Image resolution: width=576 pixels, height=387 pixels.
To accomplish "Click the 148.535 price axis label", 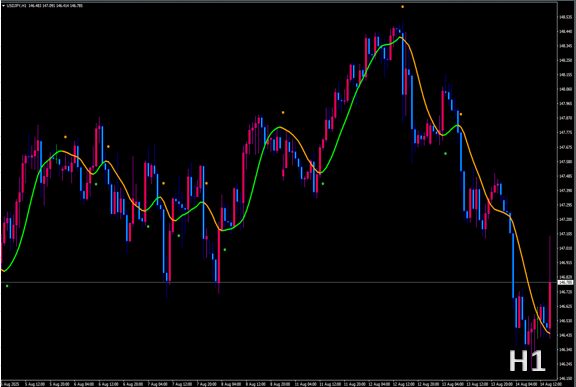I will click(x=565, y=17).
